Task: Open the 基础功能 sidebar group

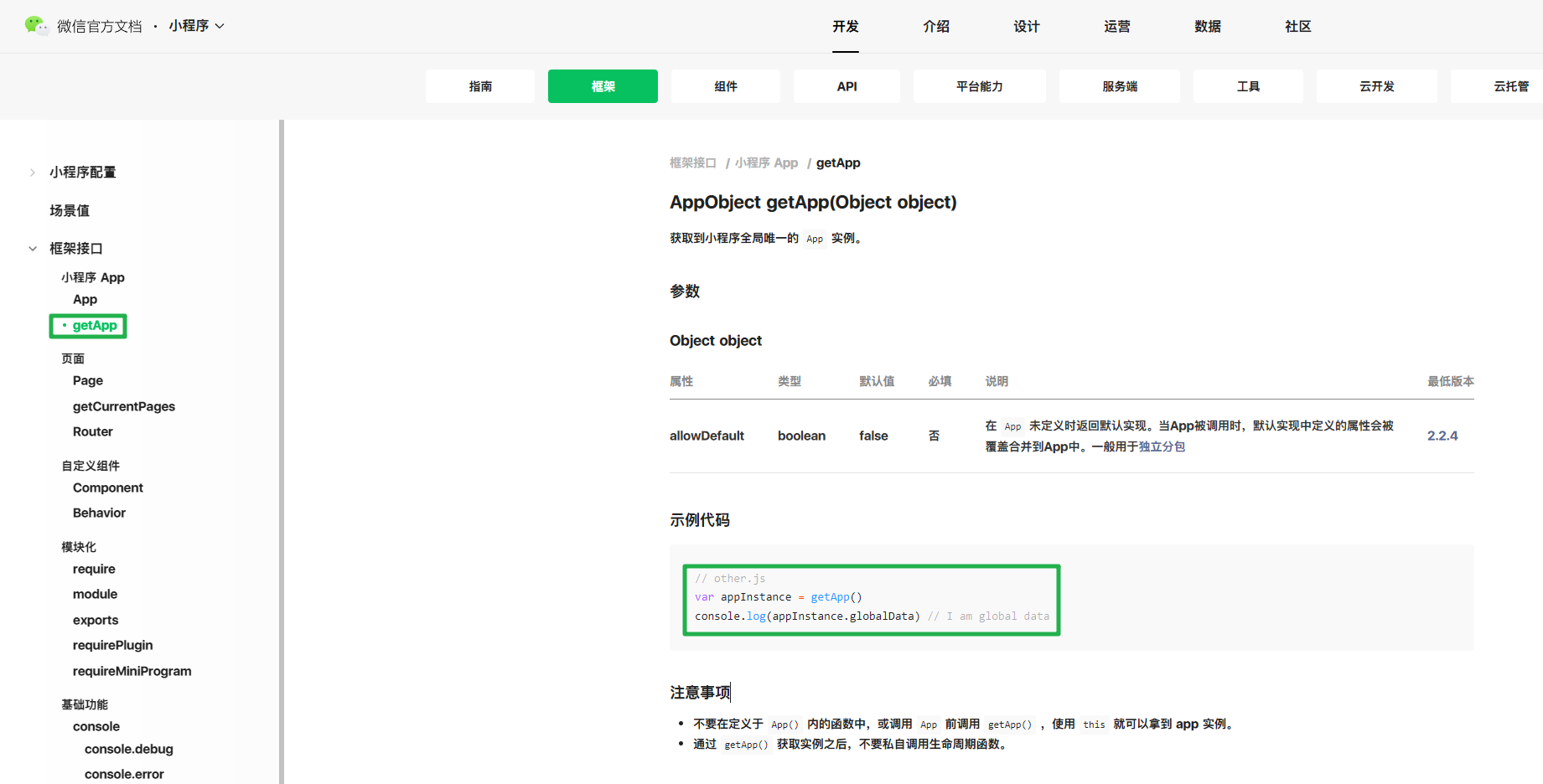Action: pos(85,704)
